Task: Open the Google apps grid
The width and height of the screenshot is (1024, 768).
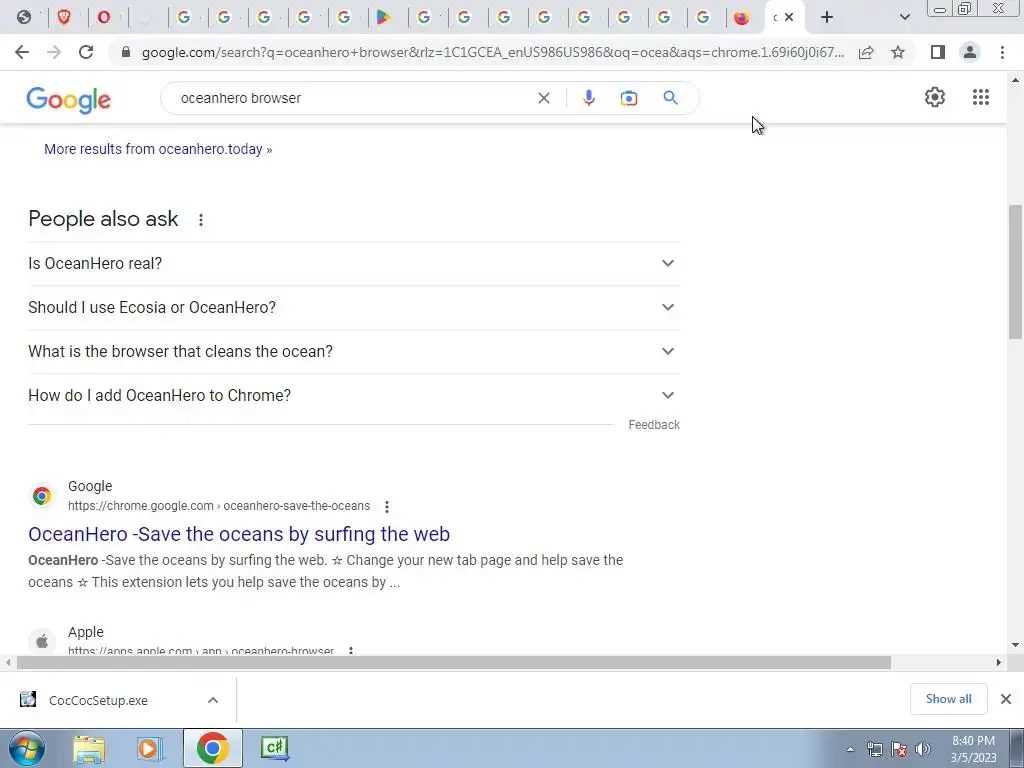Action: (x=980, y=97)
